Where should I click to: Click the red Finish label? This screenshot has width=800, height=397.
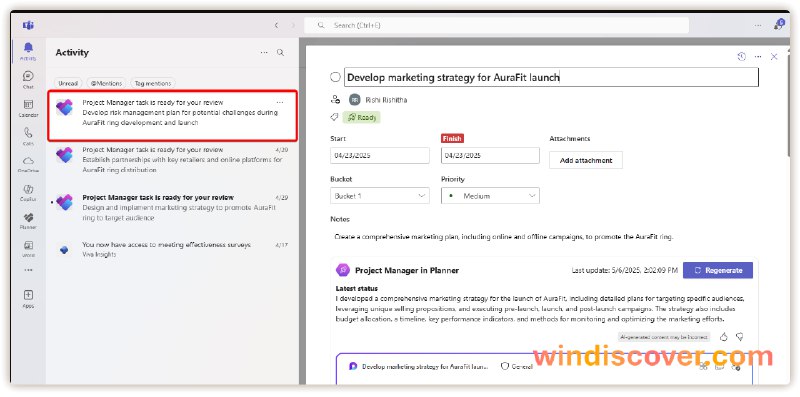pyautogui.click(x=452, y=139)
